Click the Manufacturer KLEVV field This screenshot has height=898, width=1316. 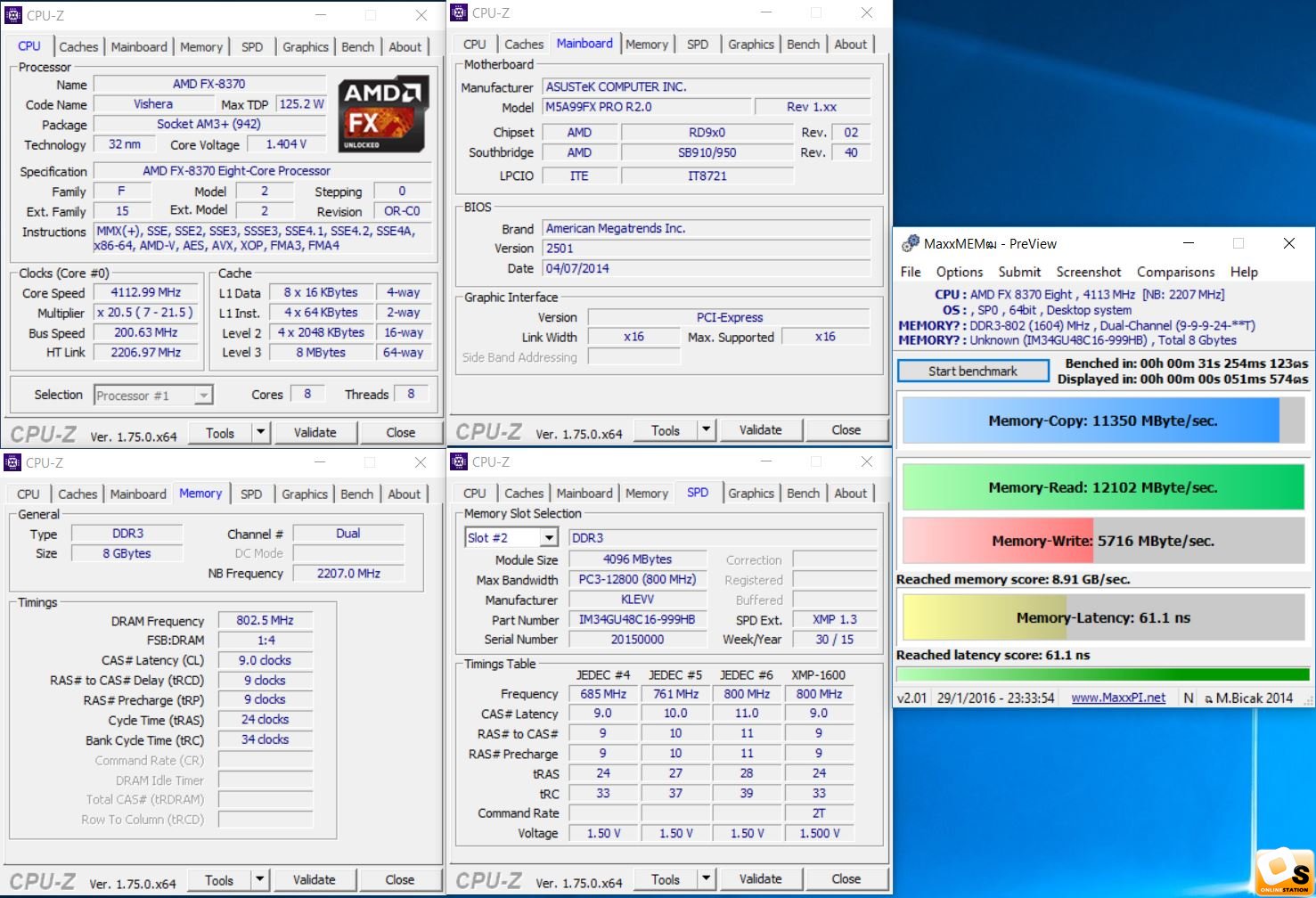(637, 600)
